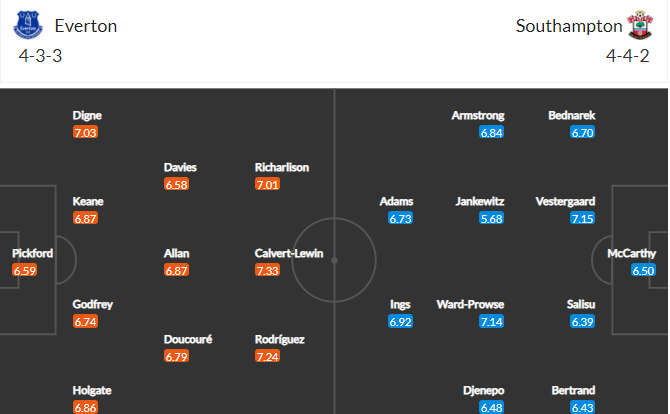The height and width of the screenshot is (414, 670).
Task: Click the Everton club crest icon
Action: (28, 25)
